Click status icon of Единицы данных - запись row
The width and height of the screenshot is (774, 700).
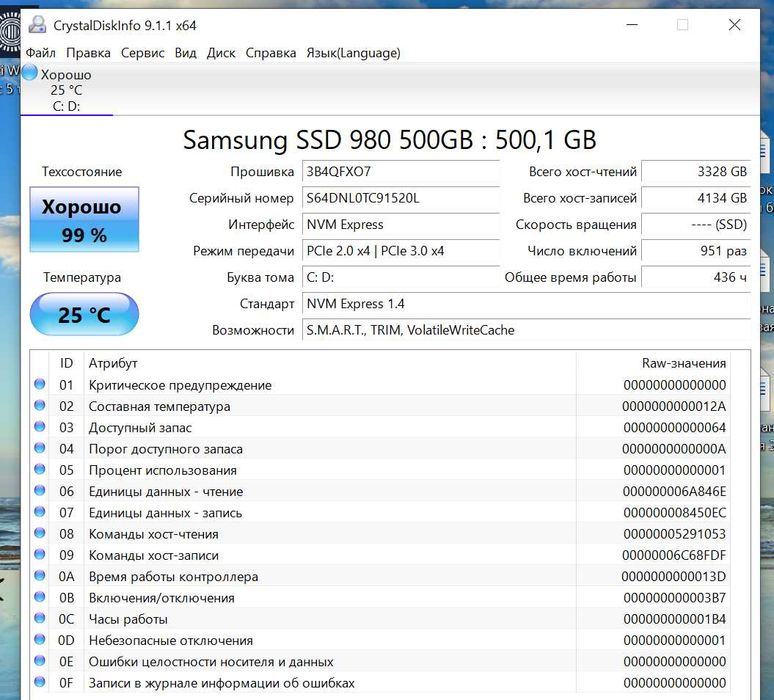[x=40, y=511]
